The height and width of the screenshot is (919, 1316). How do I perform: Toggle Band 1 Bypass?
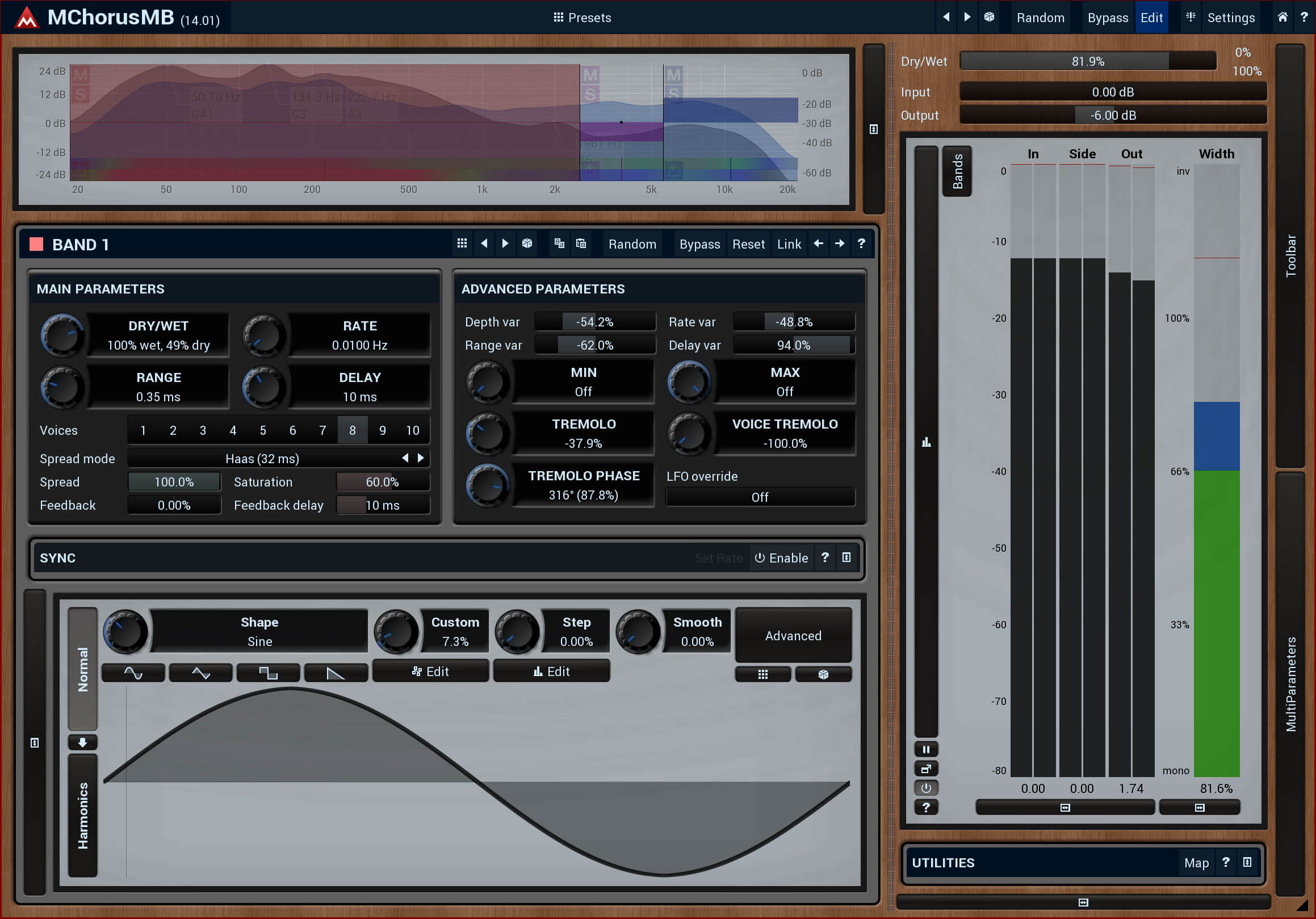(699, 244)
